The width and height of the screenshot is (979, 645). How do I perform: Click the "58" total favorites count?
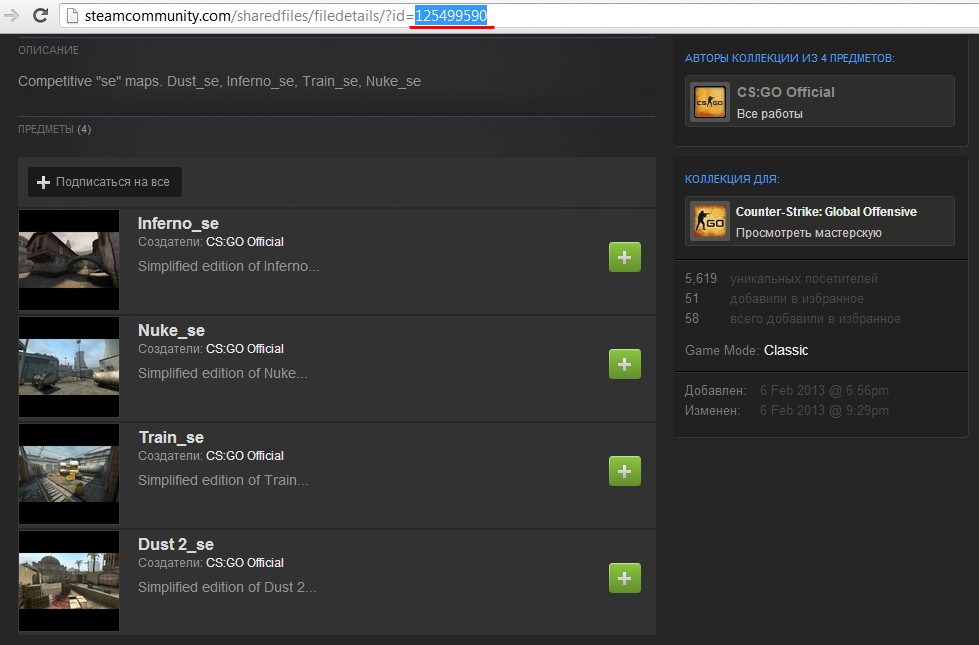(x=691, y=318)
